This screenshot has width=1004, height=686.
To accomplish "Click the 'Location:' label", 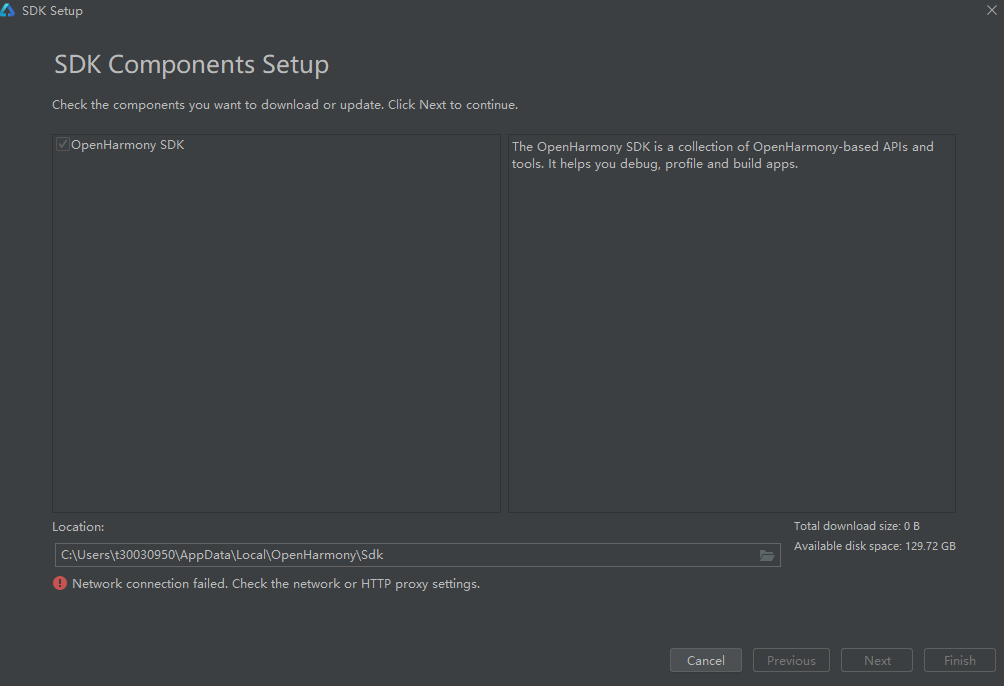I will [x=78, y=527].
